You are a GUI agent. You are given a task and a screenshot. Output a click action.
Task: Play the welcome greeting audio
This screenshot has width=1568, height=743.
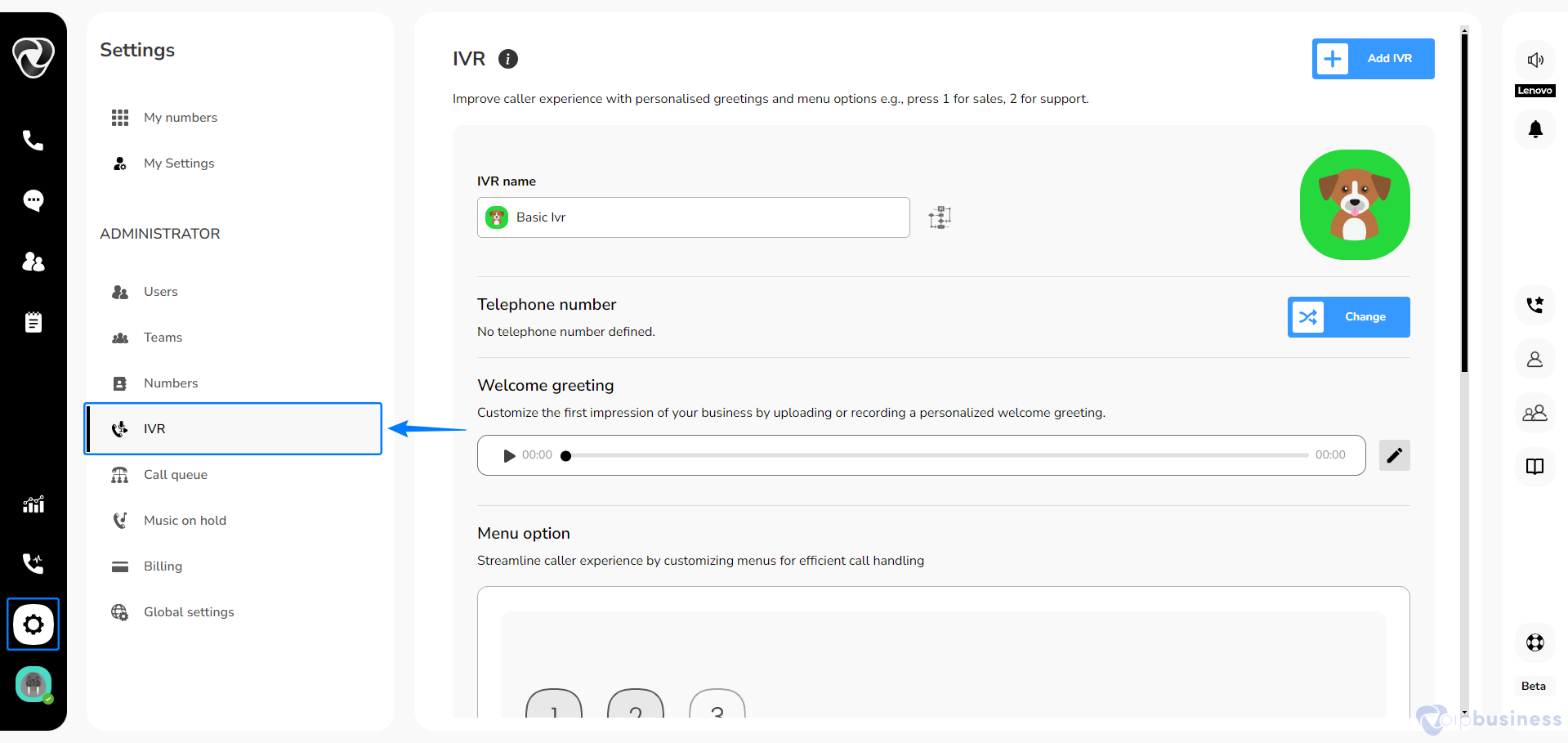tap(509, 455)
